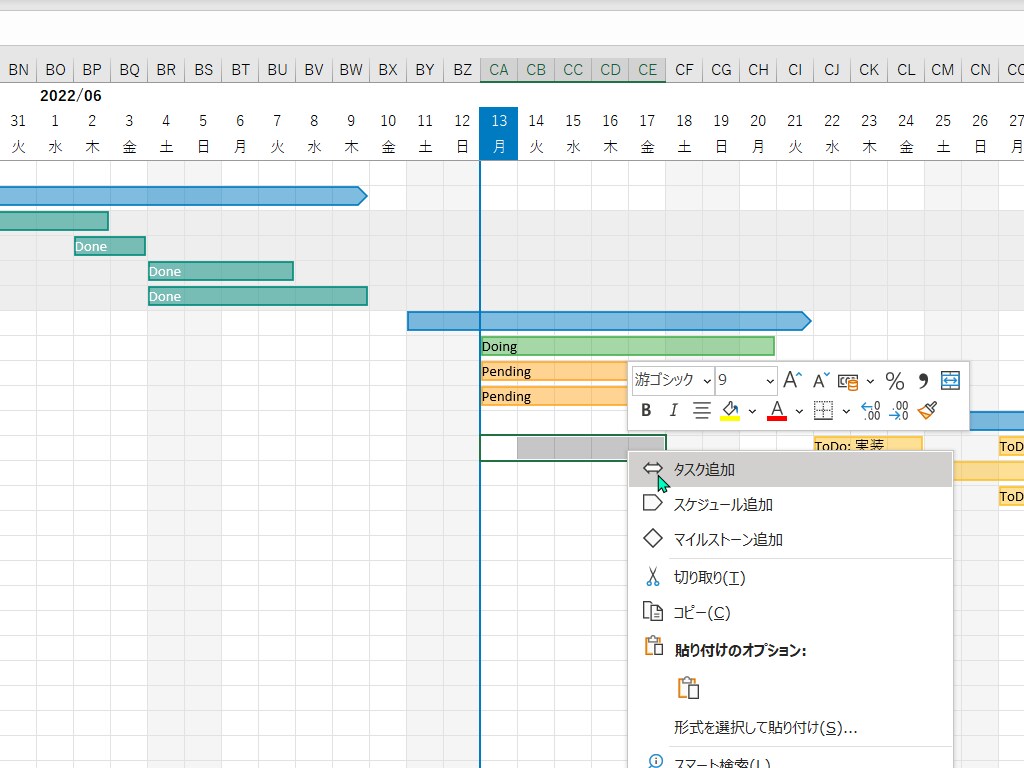Expand border style options arrow
The height and width of the screenshot is (768, 1024).
[846, 411]
